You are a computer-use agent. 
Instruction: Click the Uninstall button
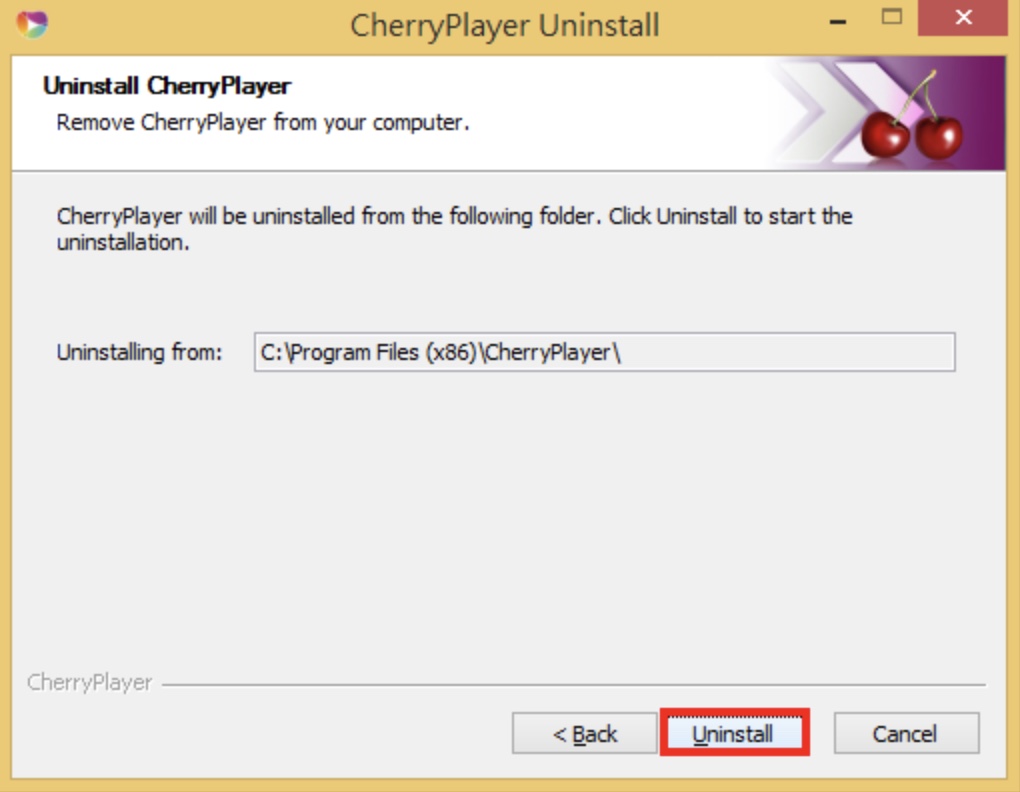click(x=734, y=733)
